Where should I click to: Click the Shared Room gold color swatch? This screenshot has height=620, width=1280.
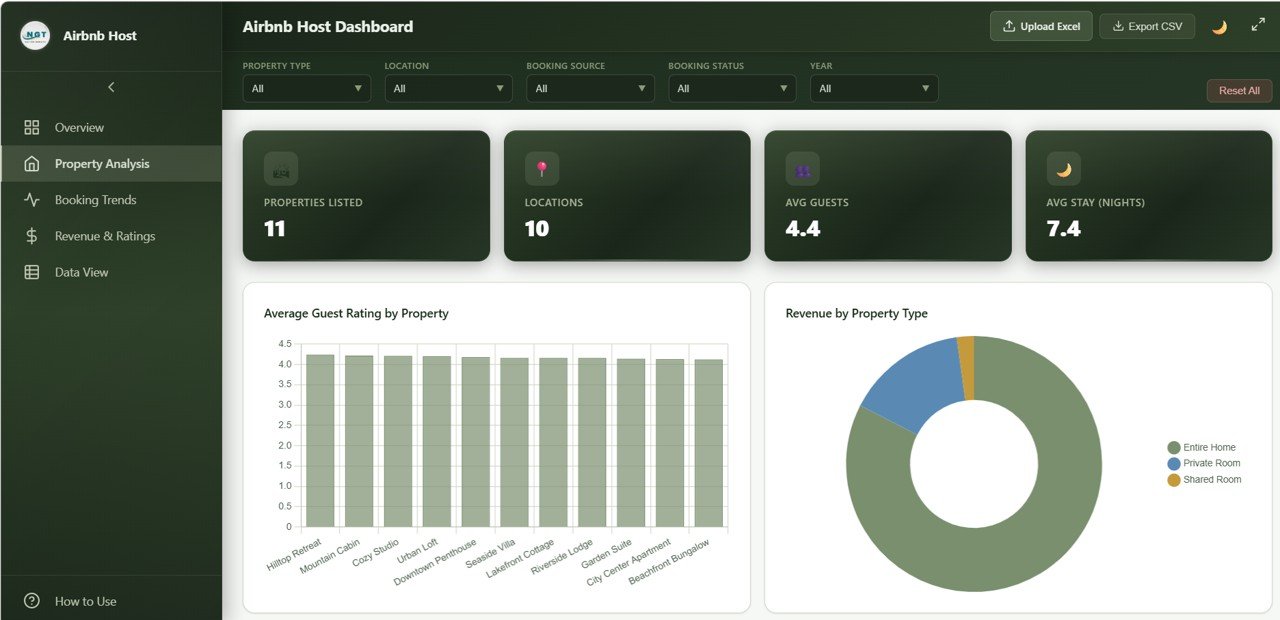click(x=1173, y=480)
